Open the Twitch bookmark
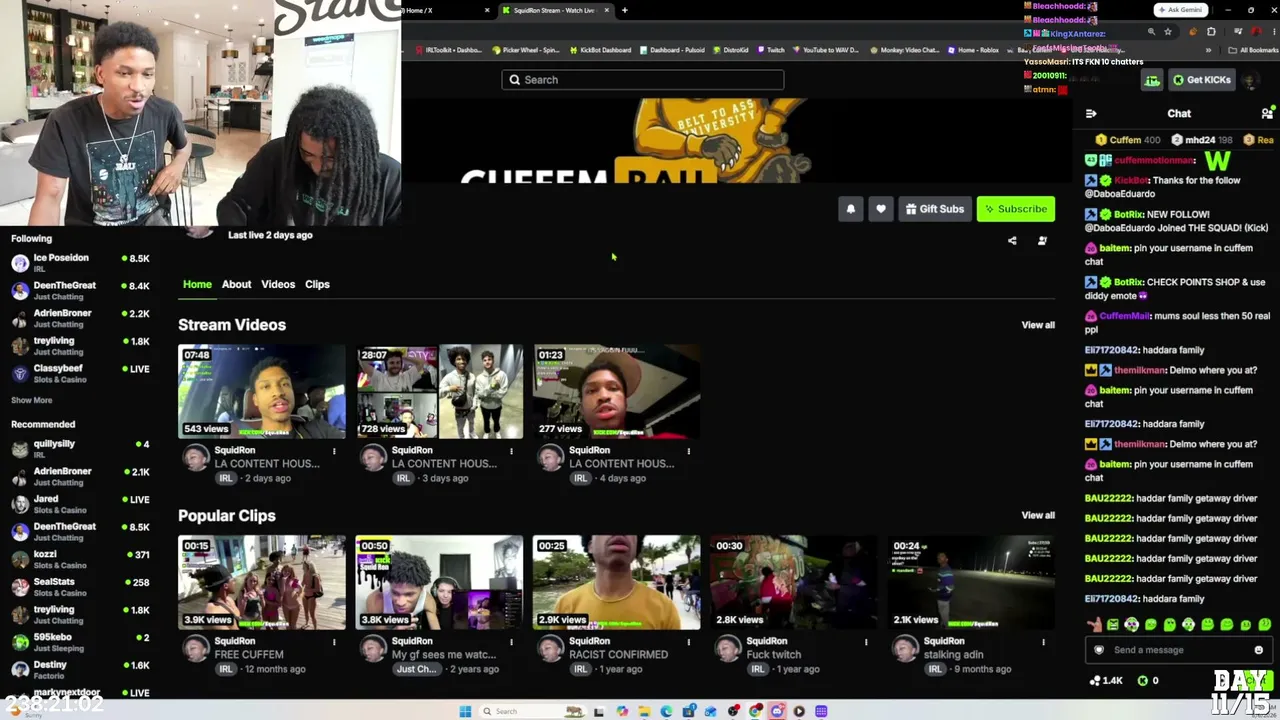 coord(771,50)
